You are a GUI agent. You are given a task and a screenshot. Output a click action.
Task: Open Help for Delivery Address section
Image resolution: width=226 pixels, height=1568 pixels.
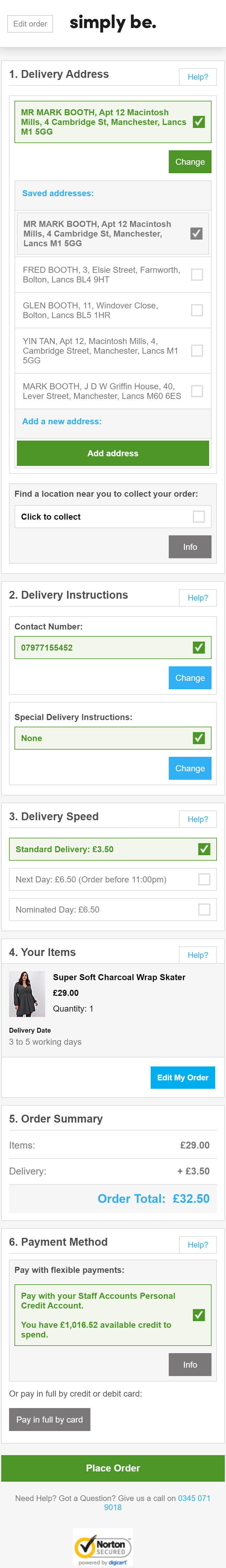(197, 77)
